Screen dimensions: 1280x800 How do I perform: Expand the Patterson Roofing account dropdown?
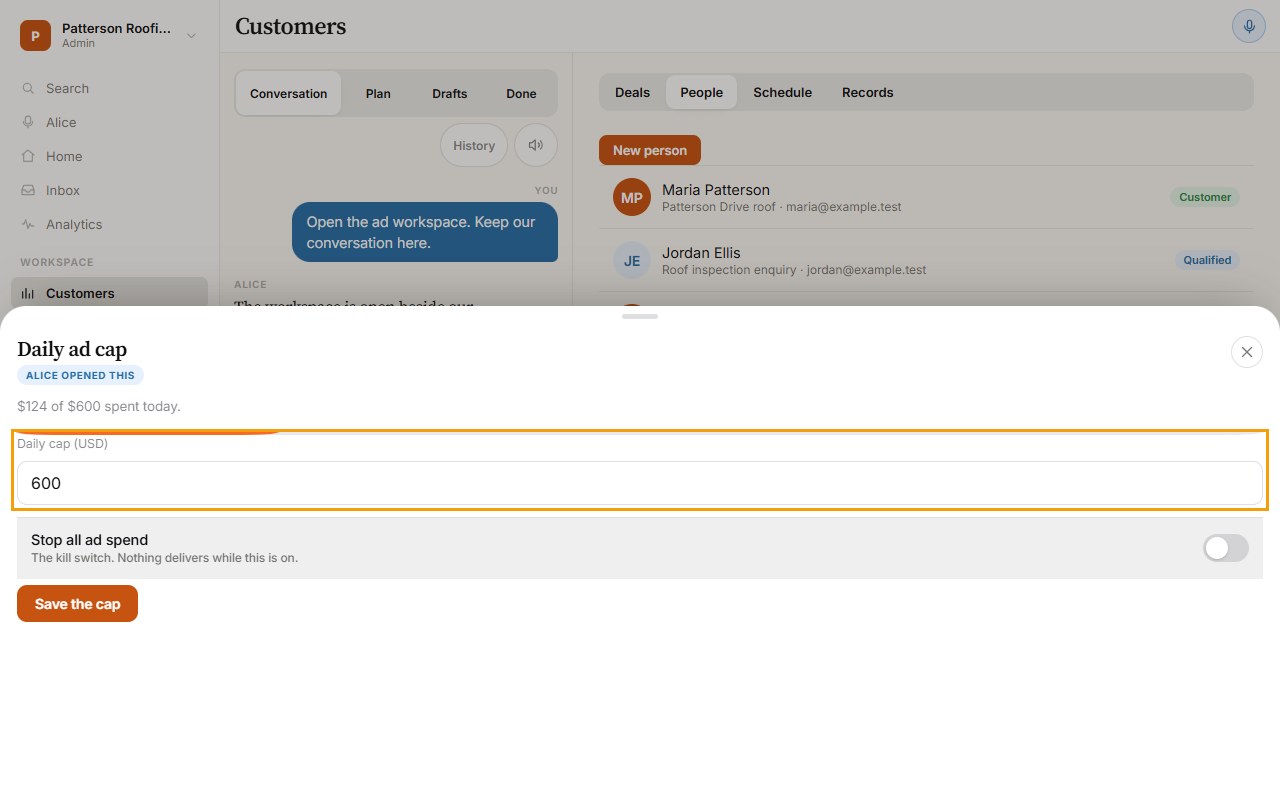pyautogui.click(x=191, y=36)
